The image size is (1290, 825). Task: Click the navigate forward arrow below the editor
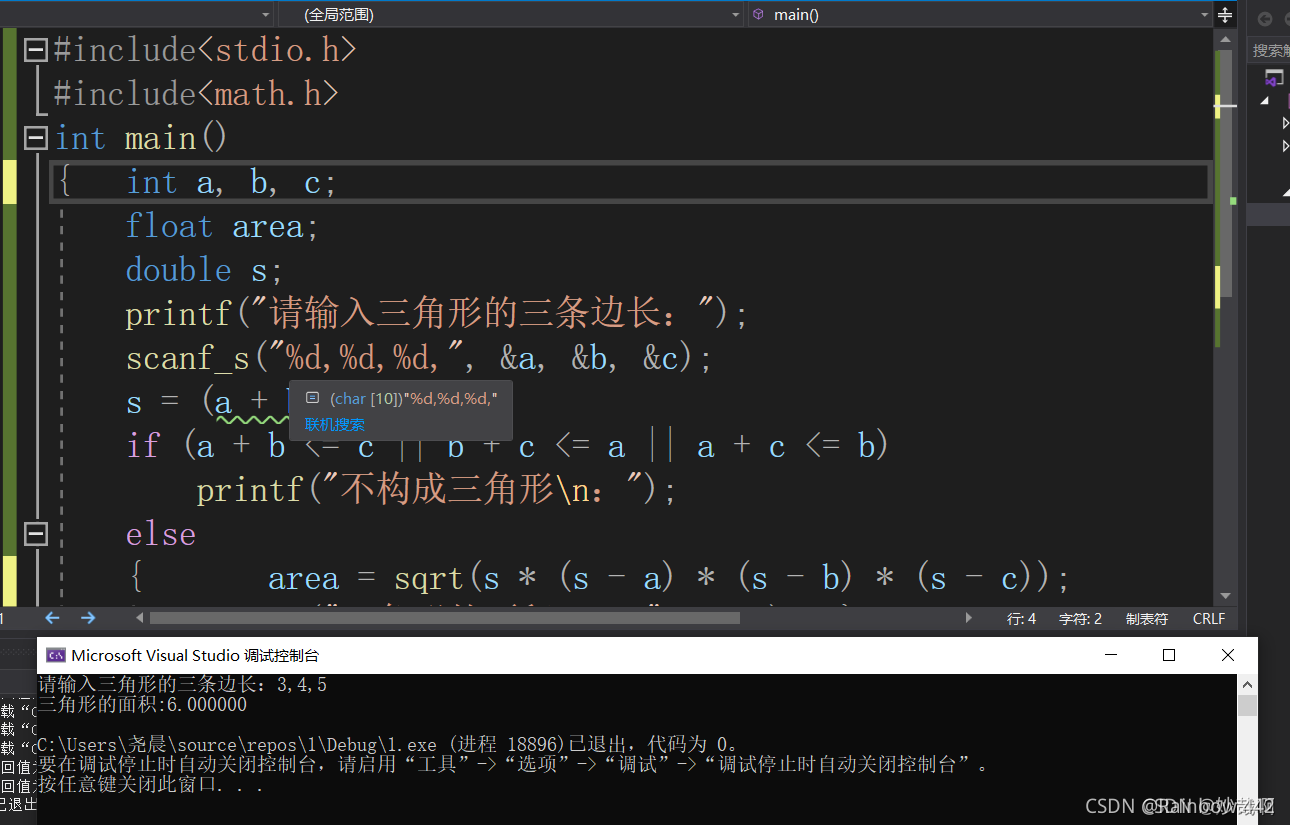click(88, 618)
